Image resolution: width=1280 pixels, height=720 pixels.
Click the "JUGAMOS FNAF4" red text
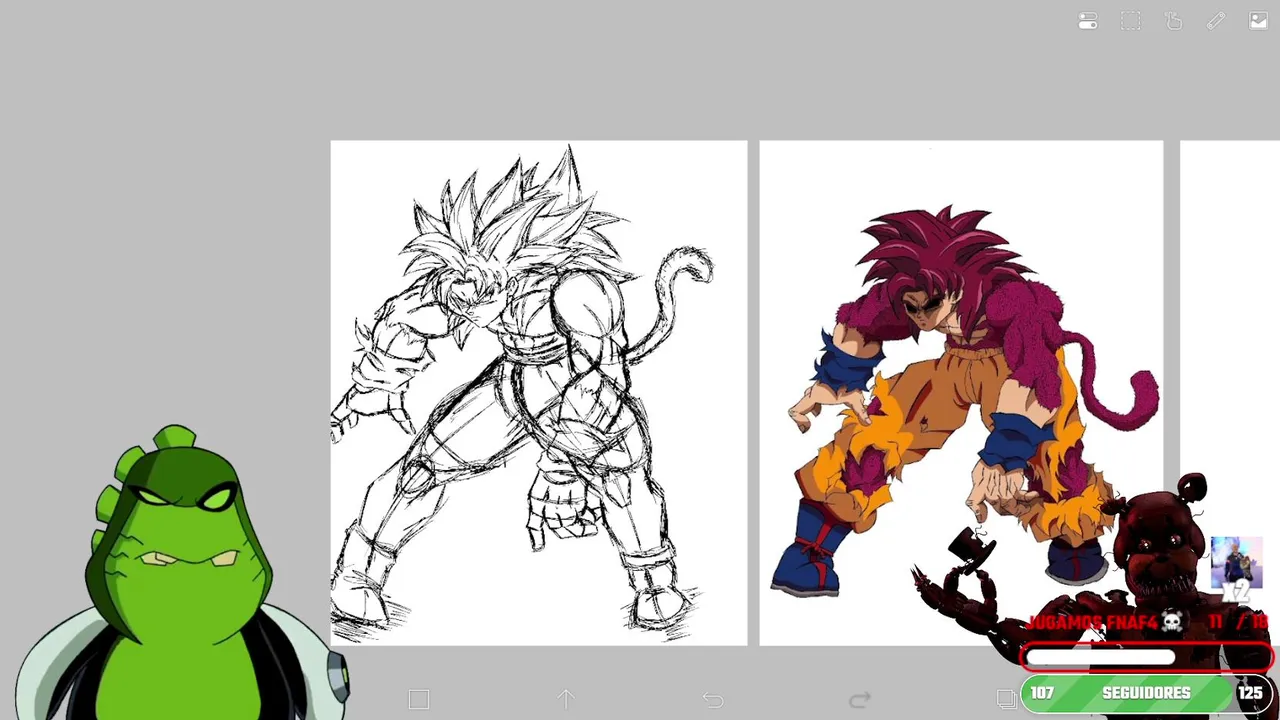click(x=1092, y=622)
